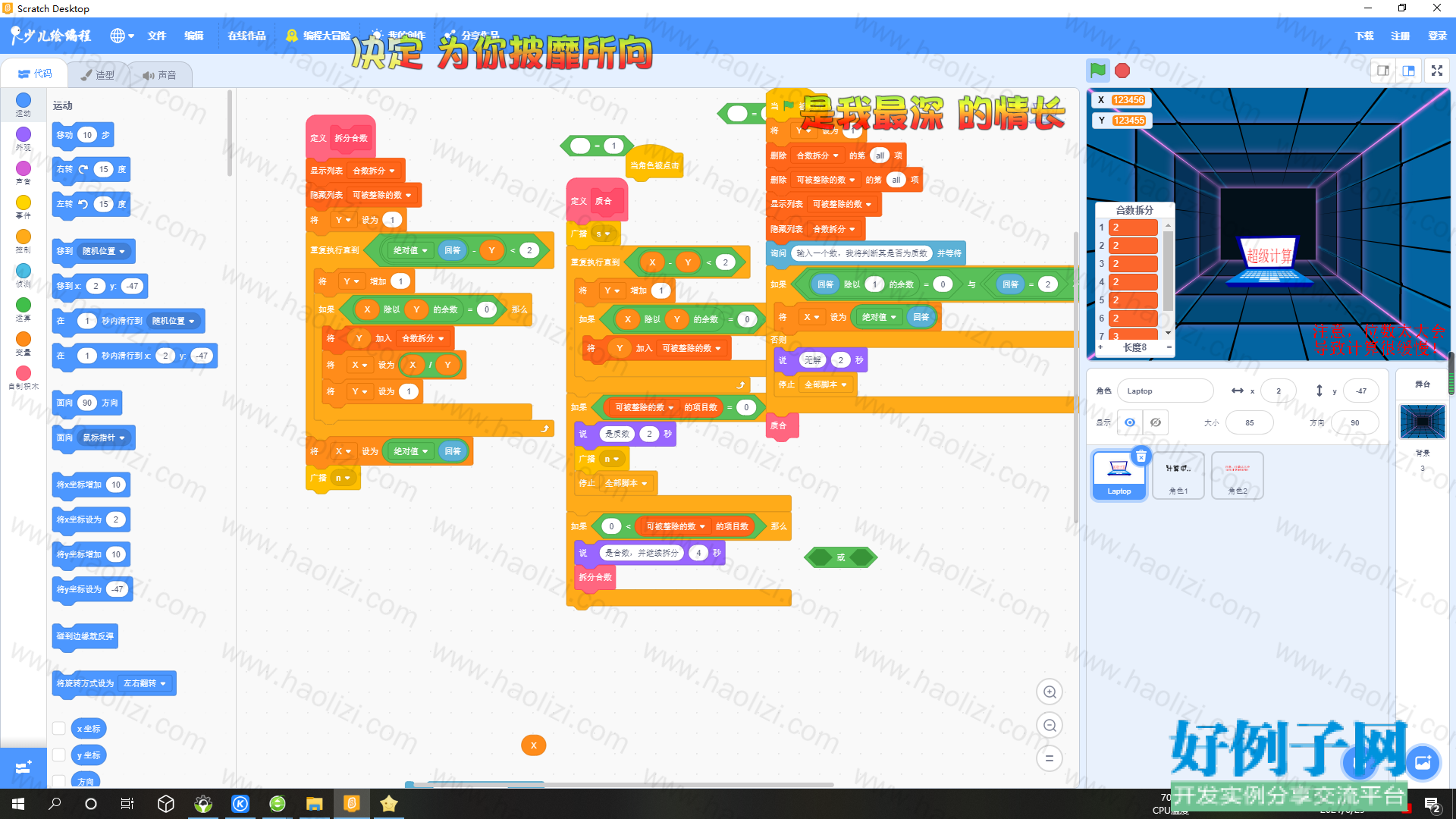Open 全部脚本 dropdown in 停止 block under 说 无解
The image size is (1456, 819).
(x=825, y=384)
